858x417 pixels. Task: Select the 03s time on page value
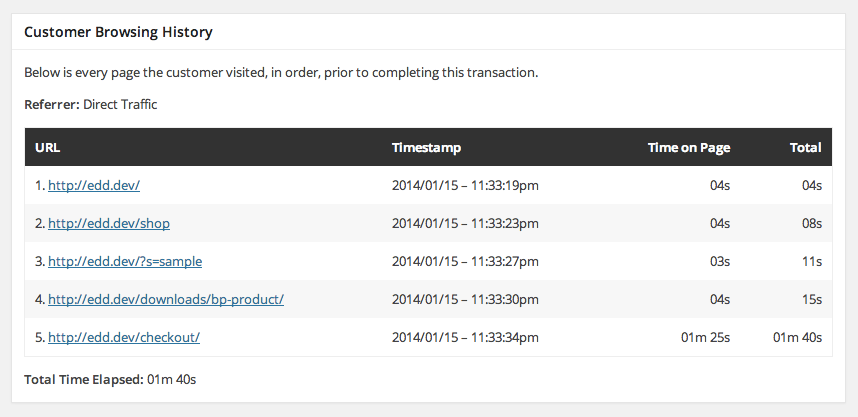(x=720, y=262)
